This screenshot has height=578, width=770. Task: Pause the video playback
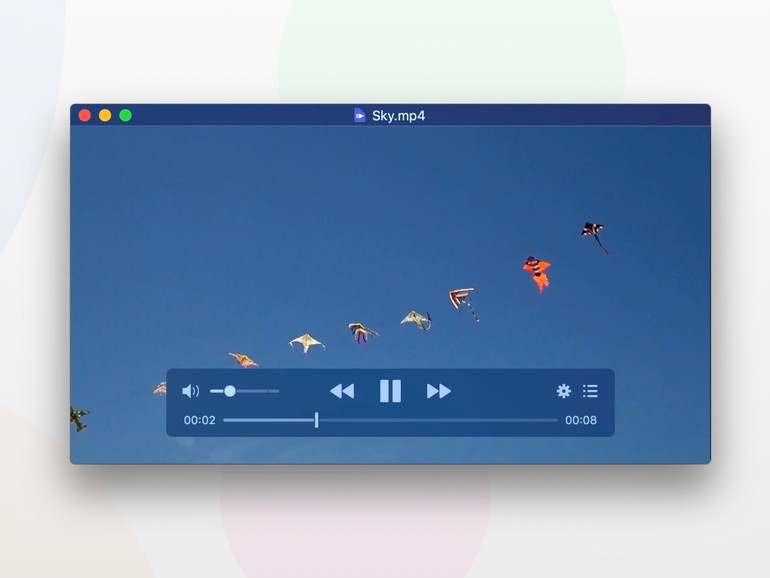tap(390, 391)
